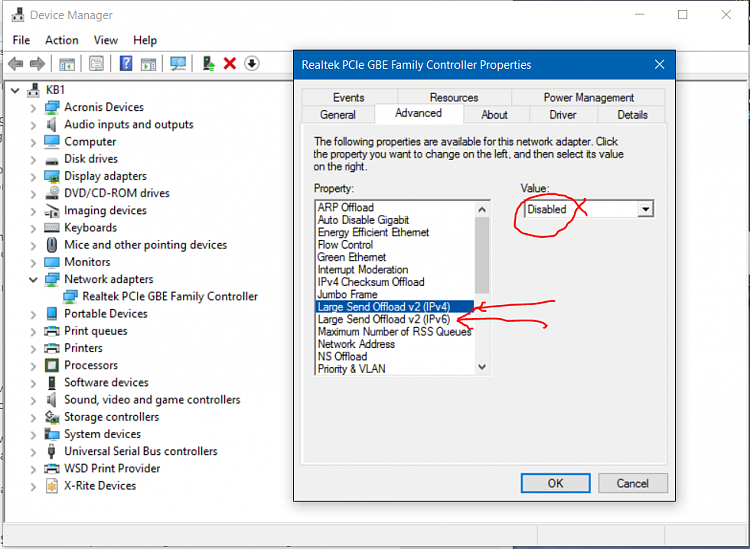The image size is (750, 549).
Task: Close the Realtek Properties dialog
Action: [659, 65]
